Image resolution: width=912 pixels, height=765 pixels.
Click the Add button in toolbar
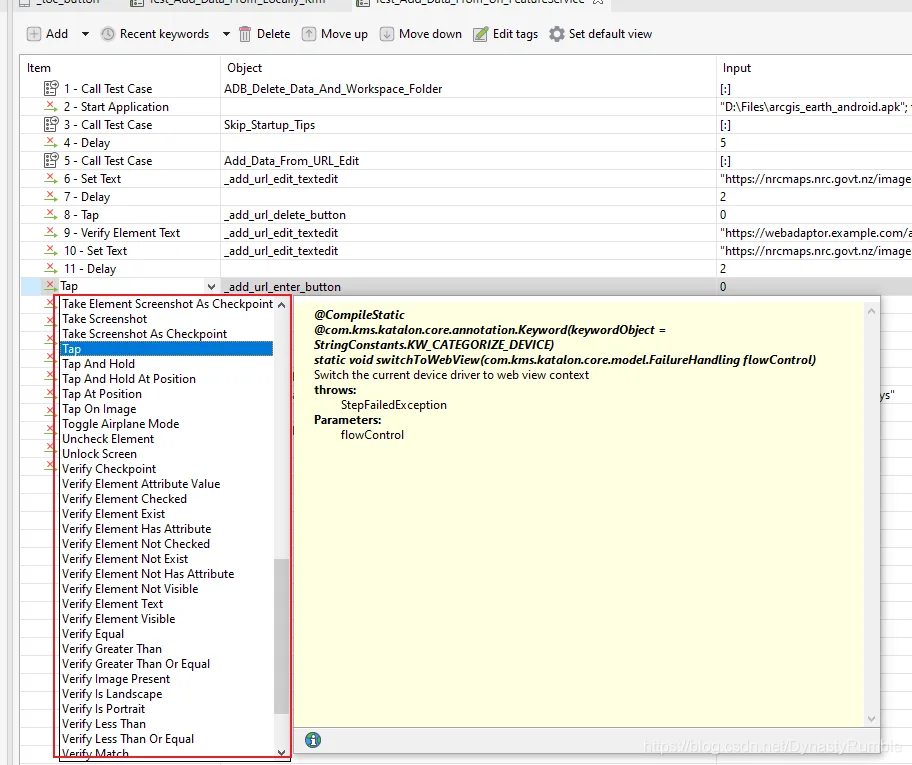point(48,34)
